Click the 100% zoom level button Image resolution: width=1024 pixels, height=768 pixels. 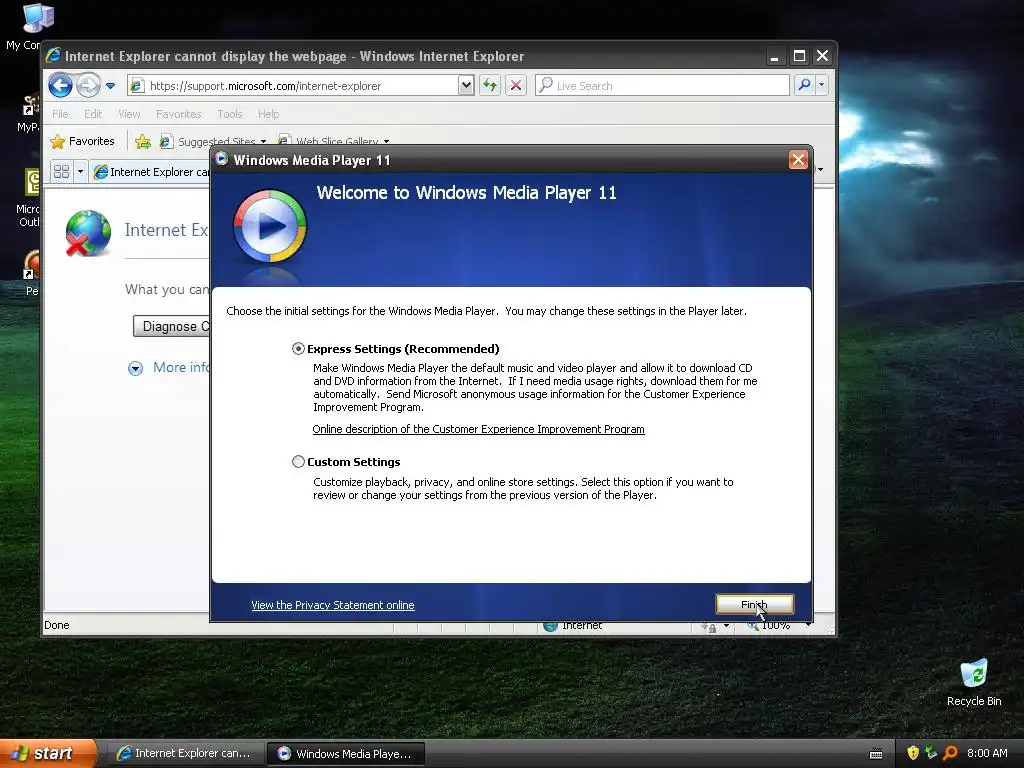tap(769, 626)
